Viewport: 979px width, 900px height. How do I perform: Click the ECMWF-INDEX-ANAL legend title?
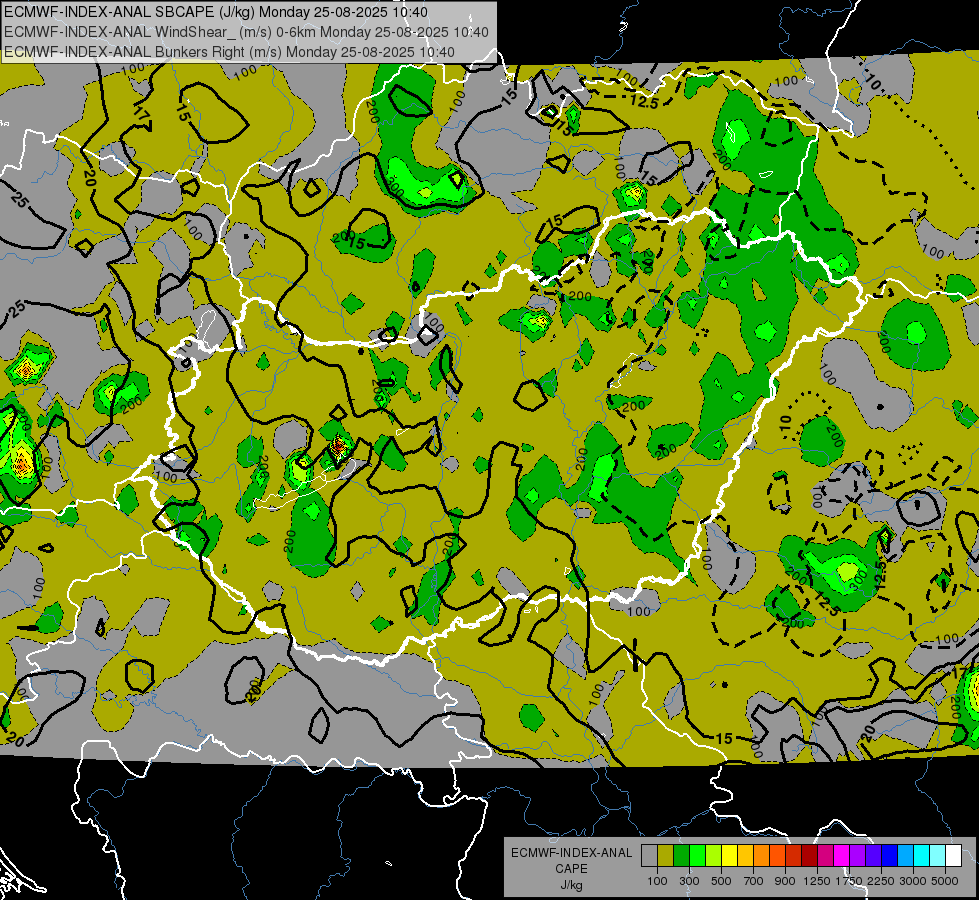click(x=571, y=853)
